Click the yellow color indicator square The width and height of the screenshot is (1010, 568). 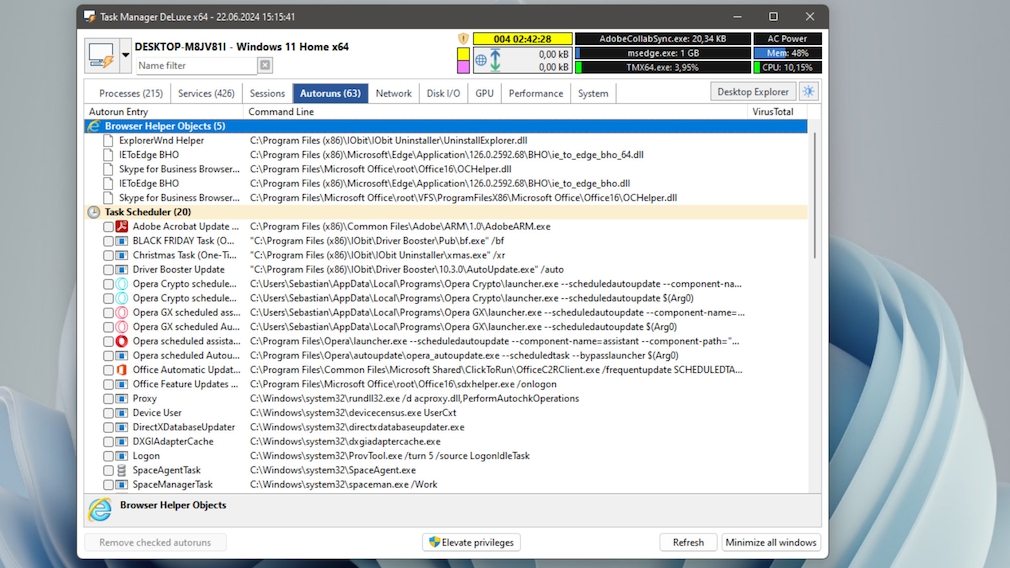(463, 53)
